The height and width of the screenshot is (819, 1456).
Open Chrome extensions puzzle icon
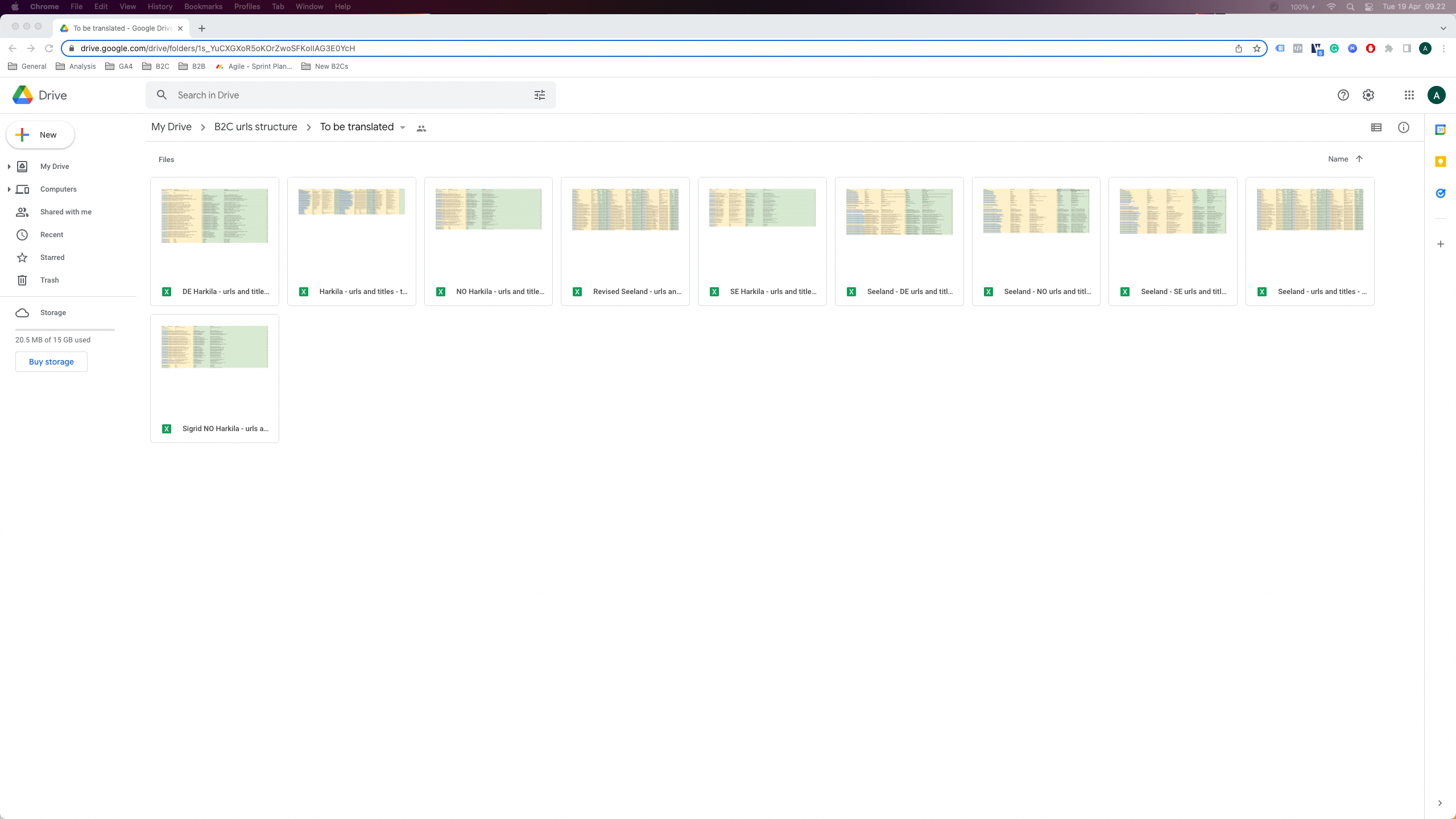coord(1389,48)
